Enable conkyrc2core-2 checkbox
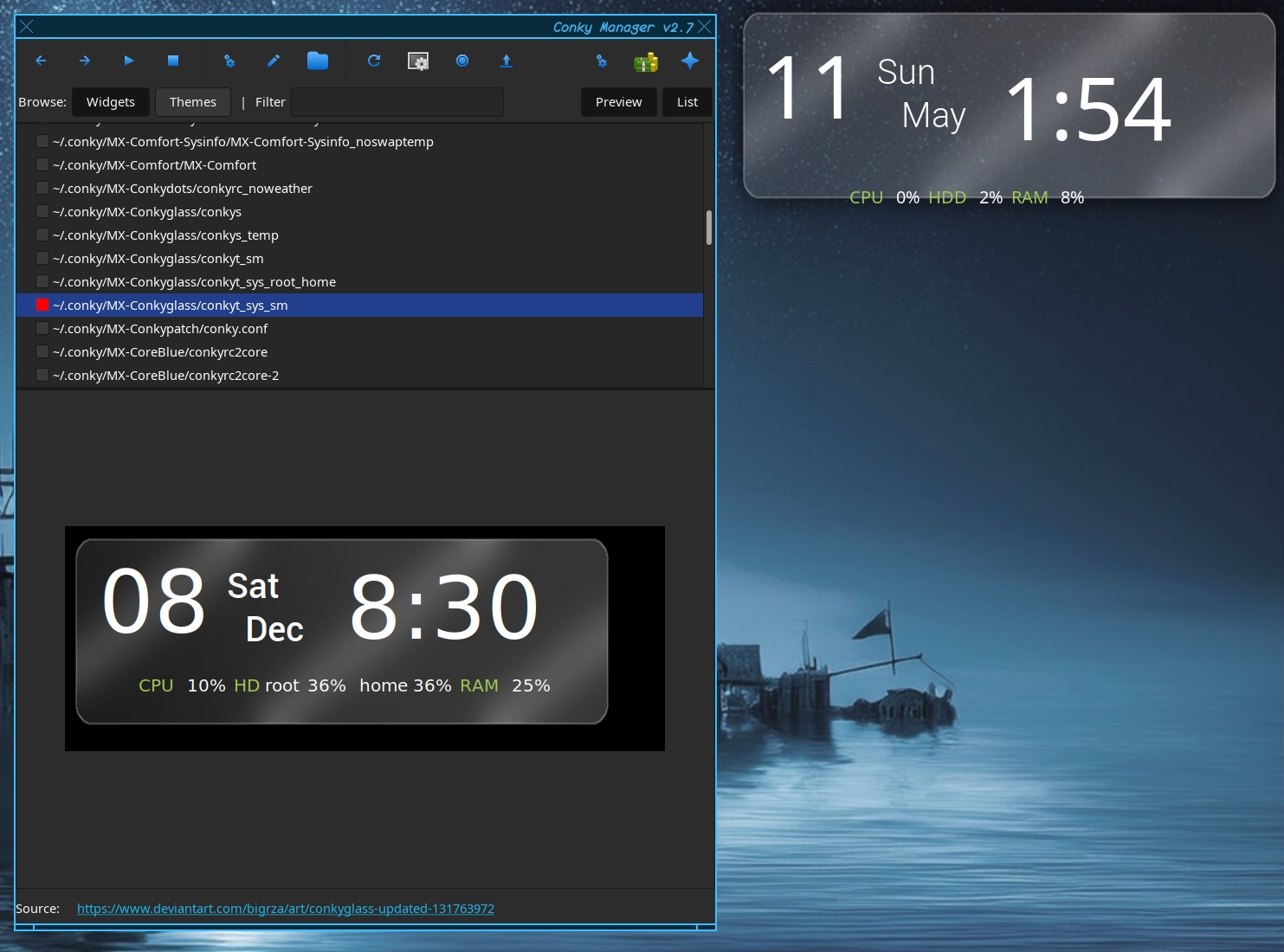The image size is (1284, 952). click(x=42, y=375)
